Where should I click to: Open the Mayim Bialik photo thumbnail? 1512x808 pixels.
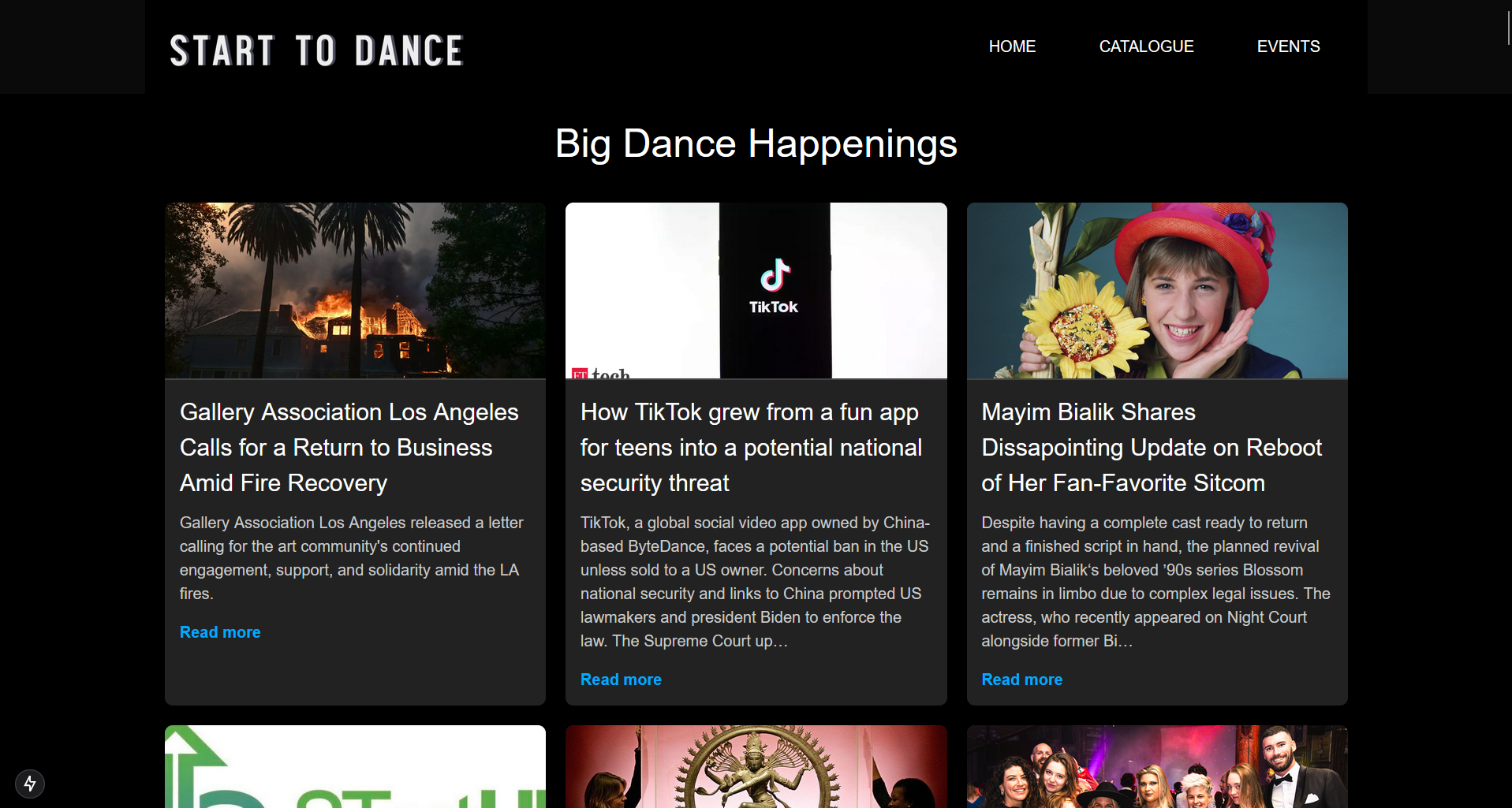[1157, 290]
